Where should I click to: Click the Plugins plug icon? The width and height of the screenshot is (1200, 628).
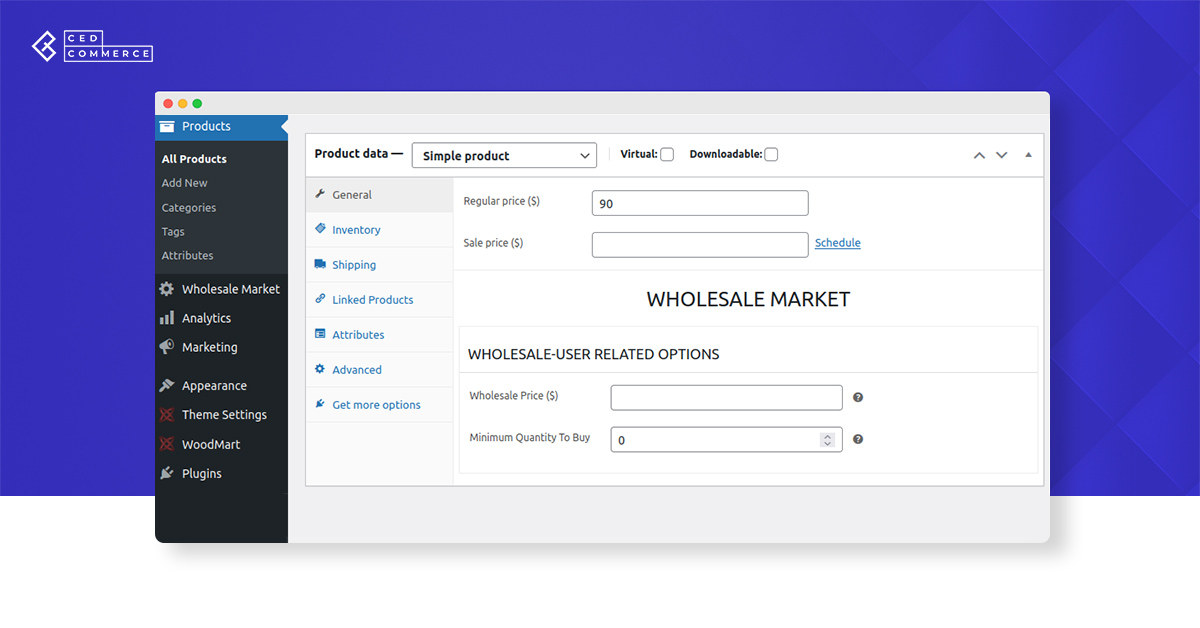(x=166, y=473)
